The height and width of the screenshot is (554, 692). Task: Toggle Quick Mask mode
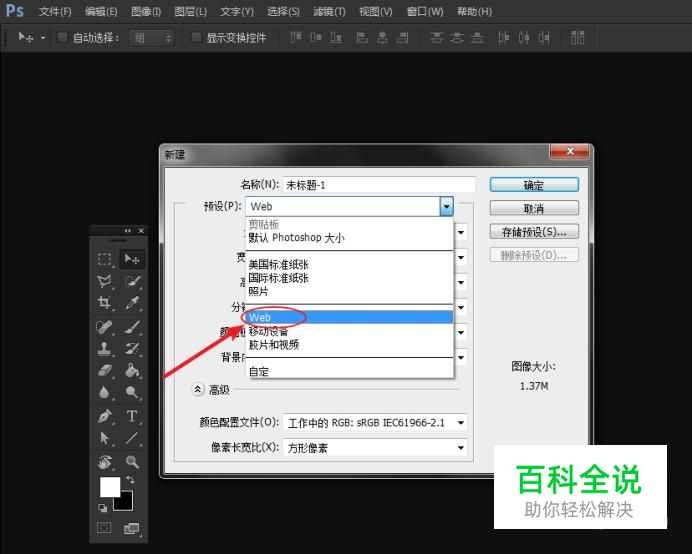click(x=104, y=528)
